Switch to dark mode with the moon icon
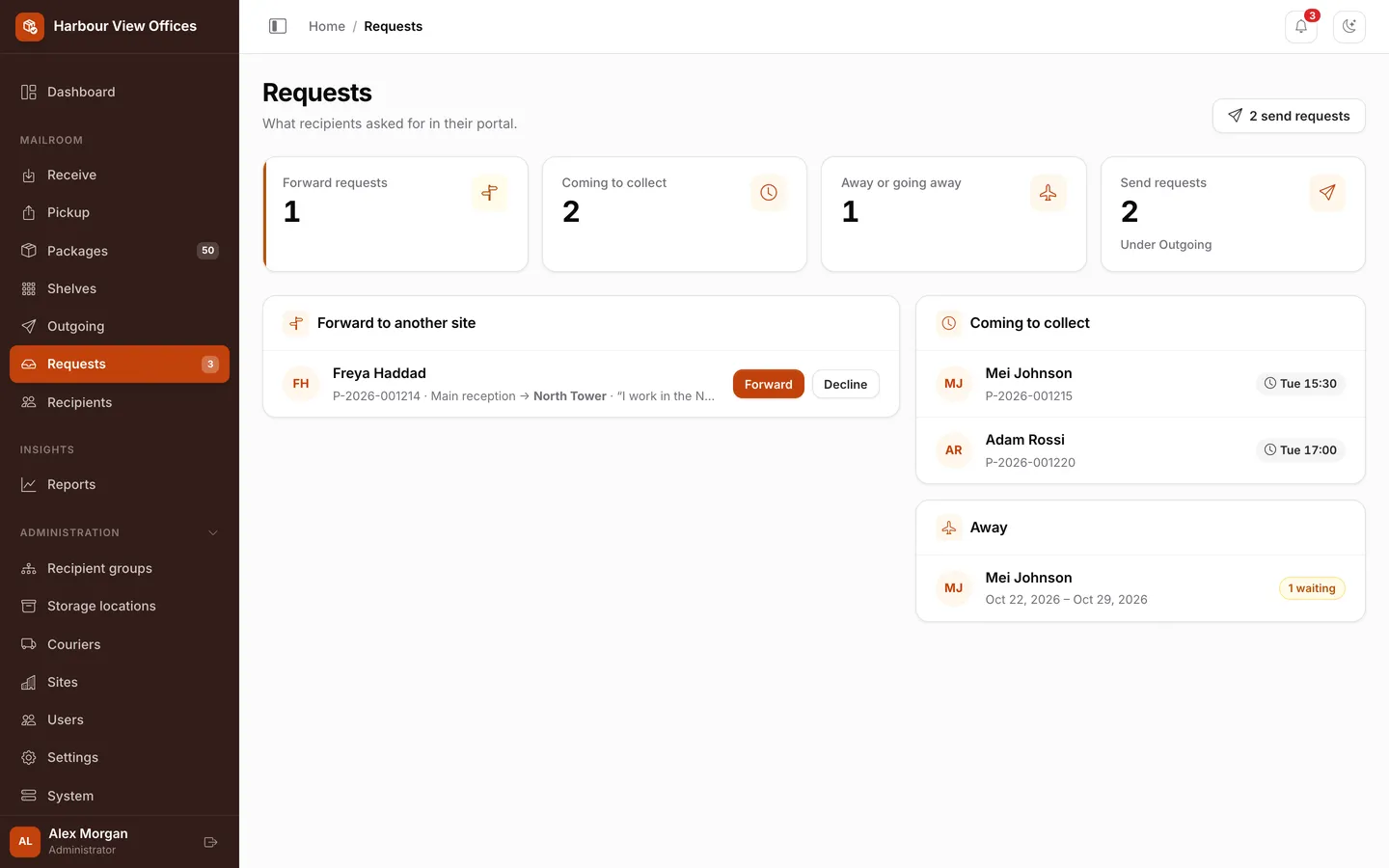The image size is (1389, 868). (1349, 26)
